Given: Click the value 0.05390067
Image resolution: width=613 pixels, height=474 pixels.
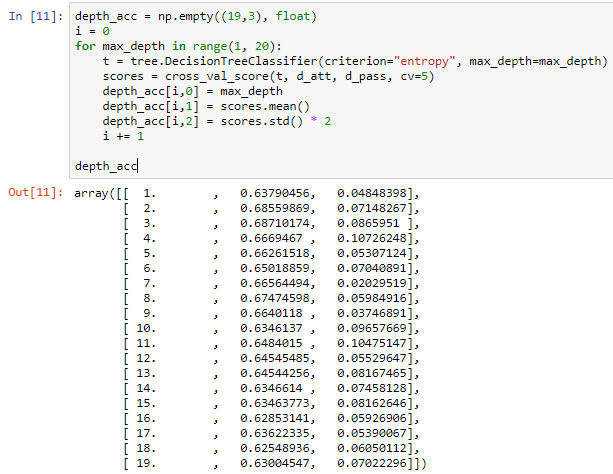Looking at the screenshot, I should point(372,433).
